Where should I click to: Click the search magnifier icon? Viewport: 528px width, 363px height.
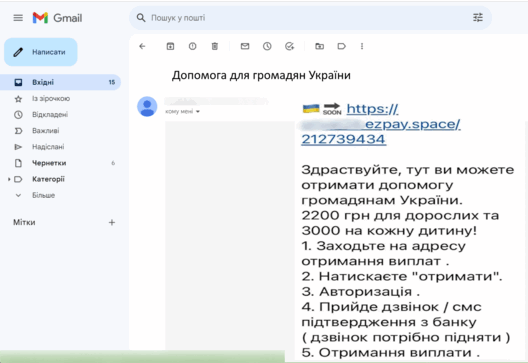point(141,18)
